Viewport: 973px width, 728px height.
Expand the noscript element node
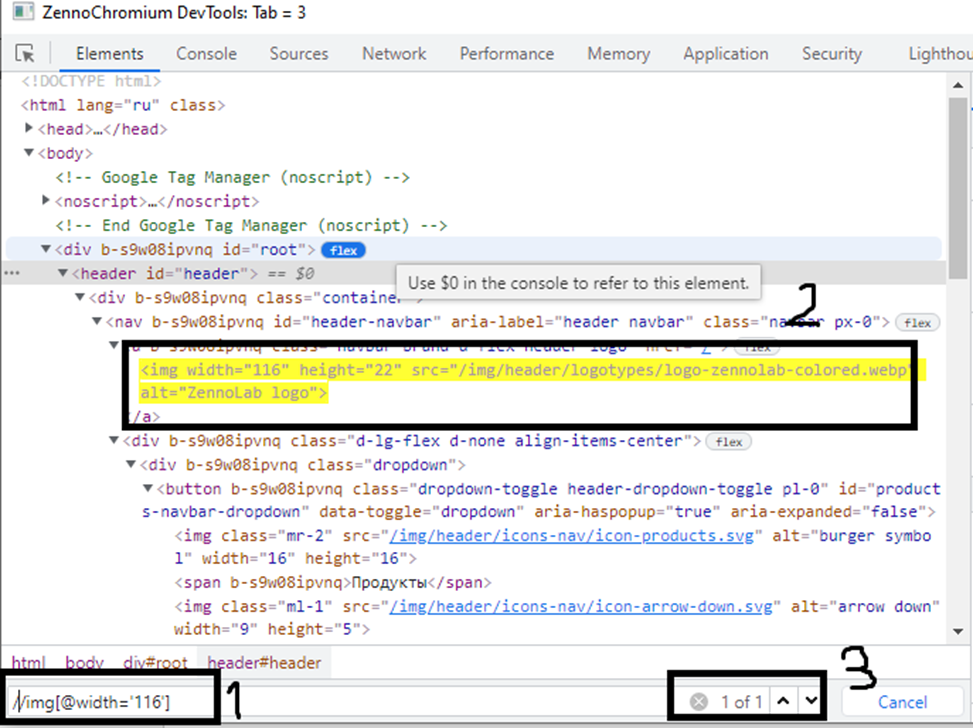tap(46, 201)
